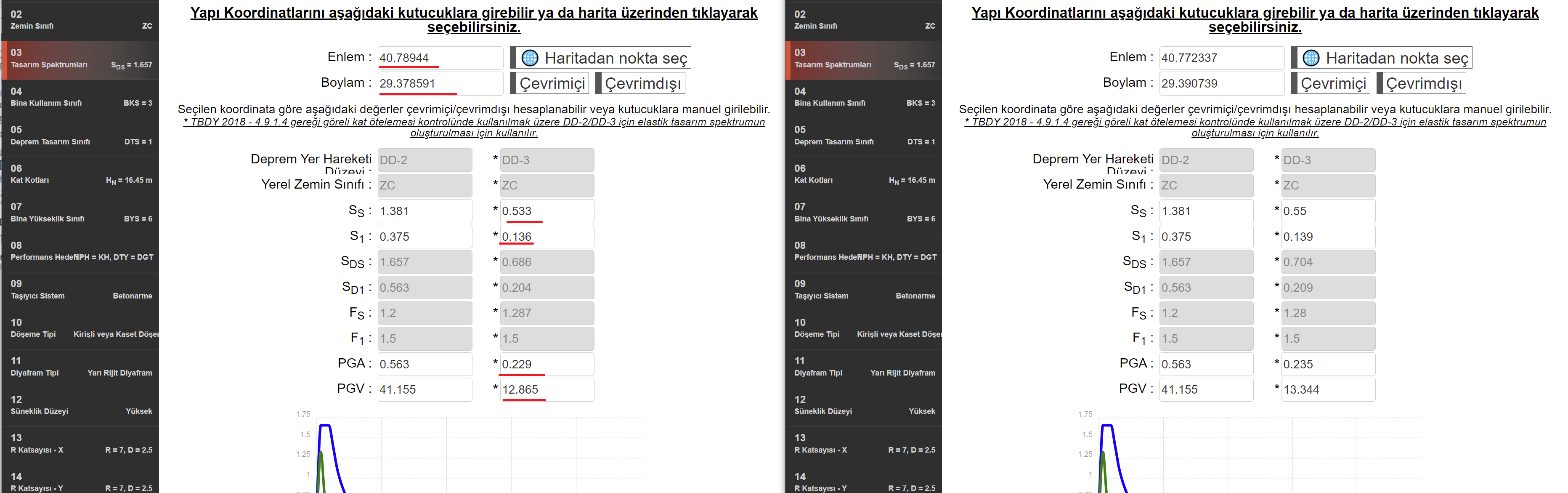The image size is (1568, 493).
Task: Open 07 Bina Yükseklik Sınıfı in right sidebar
Action: point(864,214)
